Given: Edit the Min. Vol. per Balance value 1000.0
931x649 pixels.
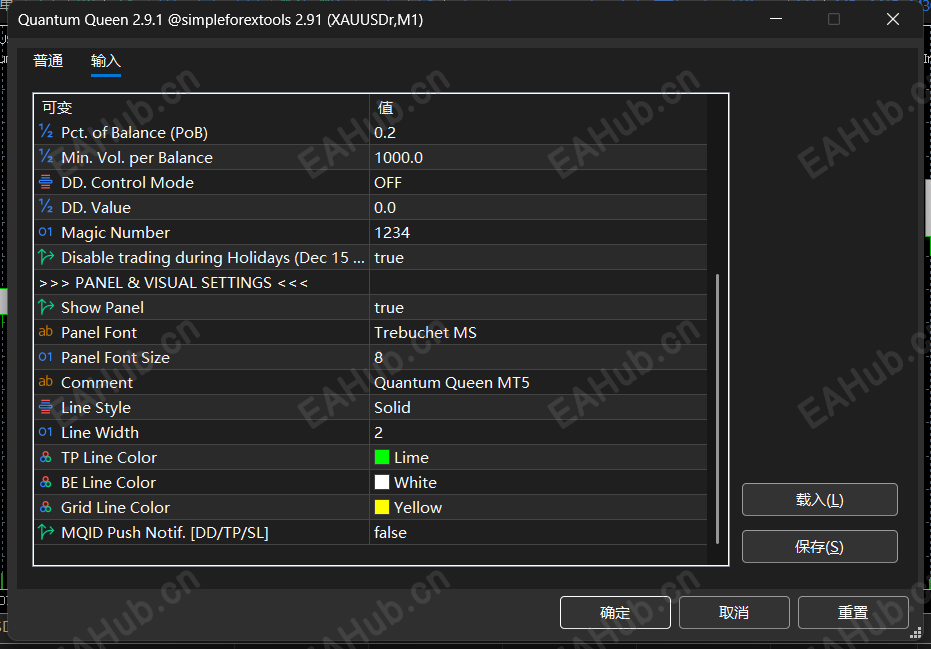Looking at the screenshot, I should coord(538,157).
